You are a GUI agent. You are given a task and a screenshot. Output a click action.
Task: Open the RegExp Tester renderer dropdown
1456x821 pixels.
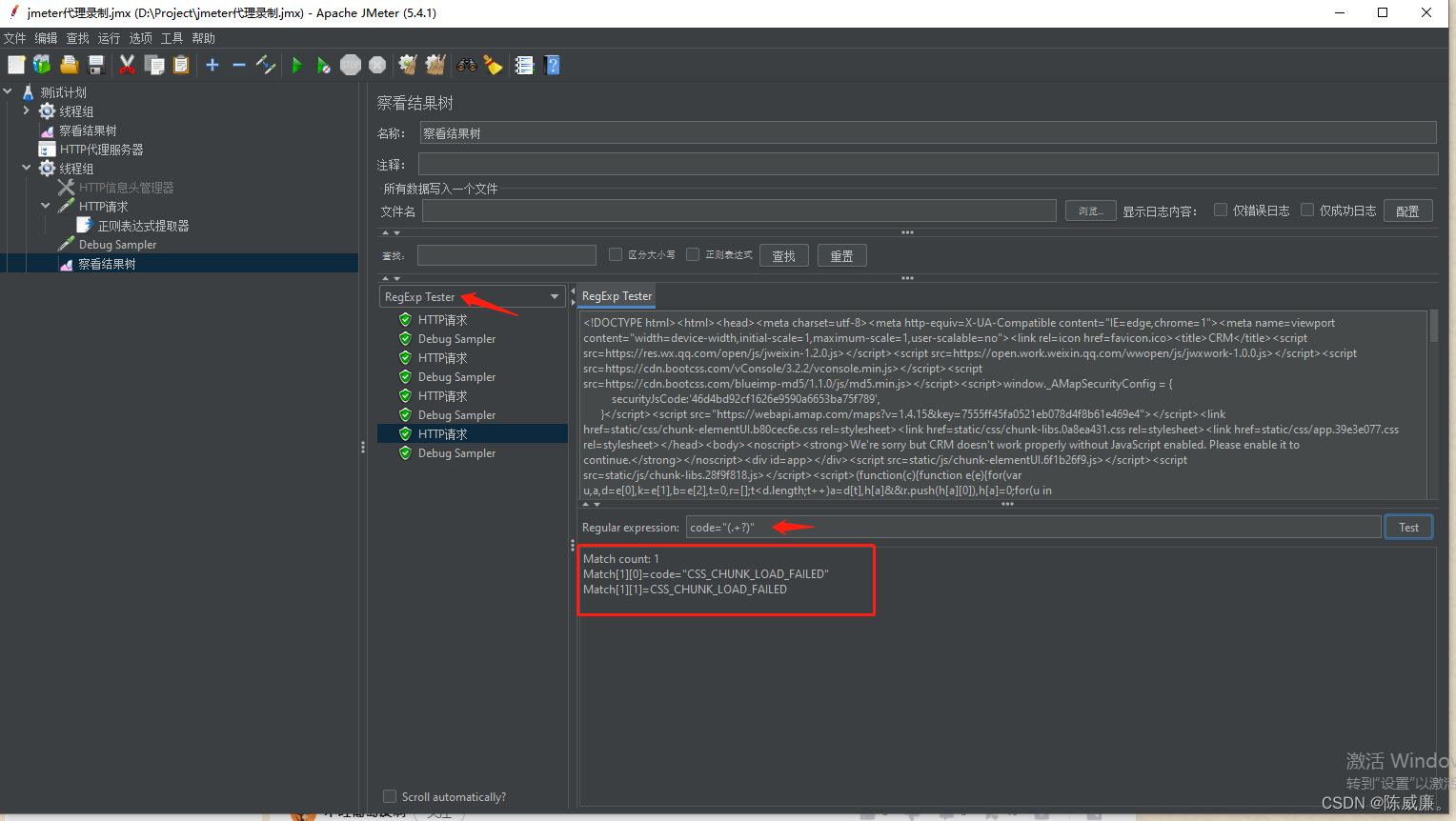(473, 297)
